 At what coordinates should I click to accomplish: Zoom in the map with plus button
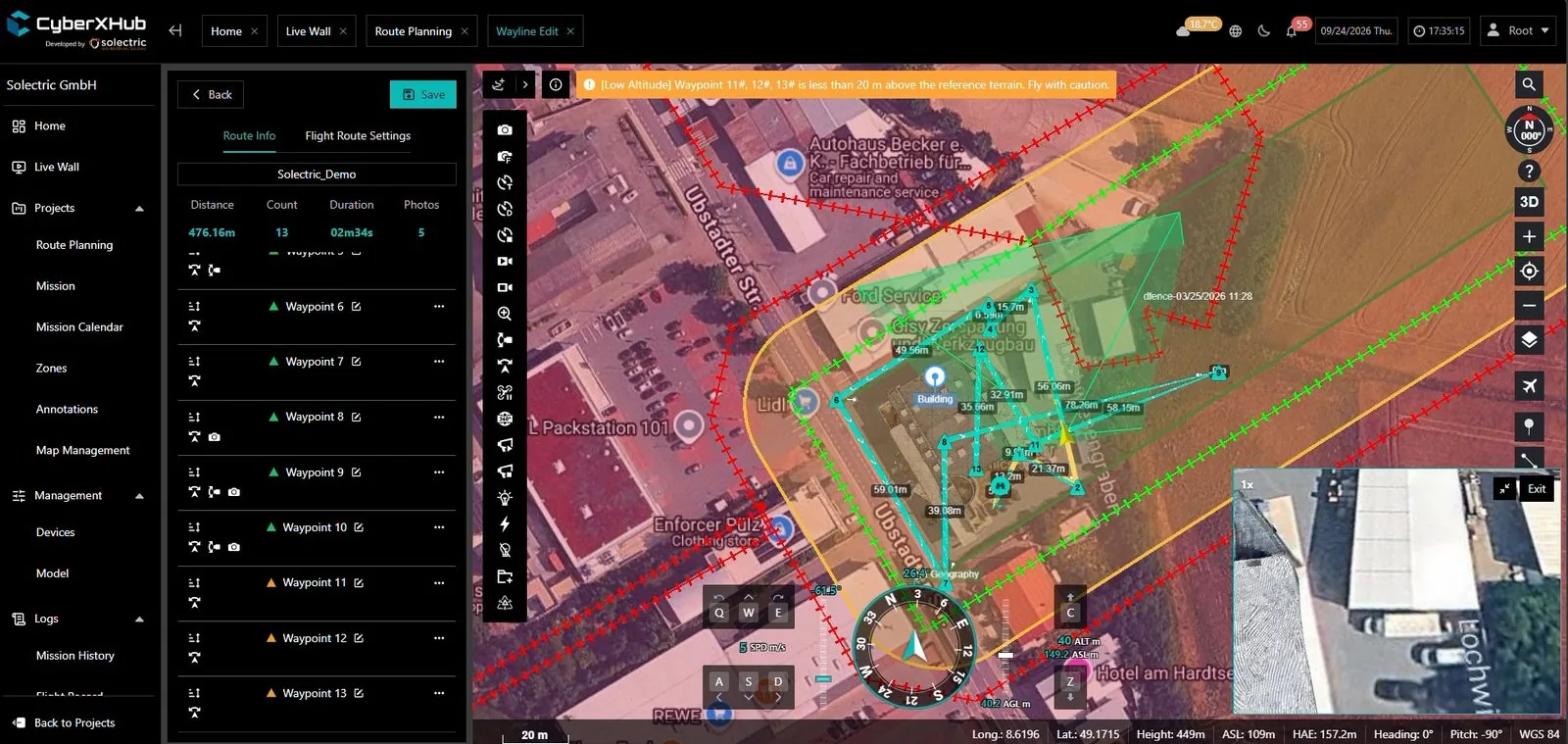point(1529,236)
